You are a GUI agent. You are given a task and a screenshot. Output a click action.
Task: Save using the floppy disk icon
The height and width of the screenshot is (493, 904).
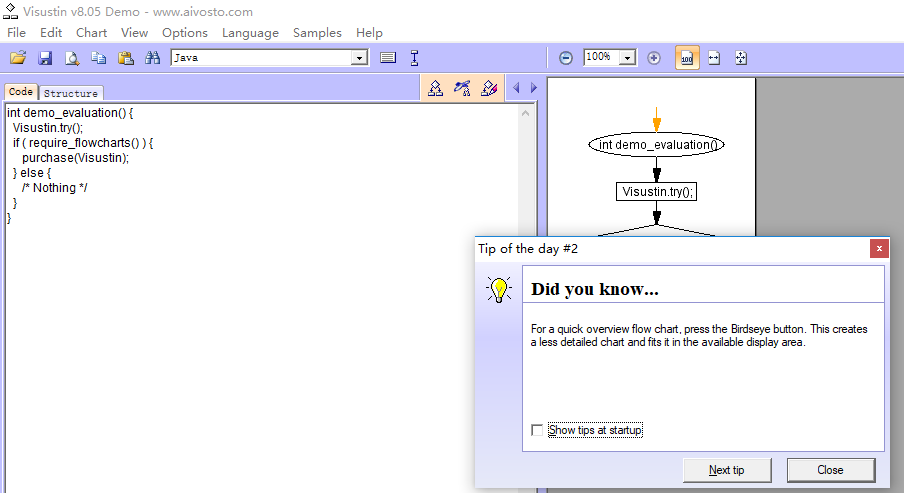tap(45, 58)
